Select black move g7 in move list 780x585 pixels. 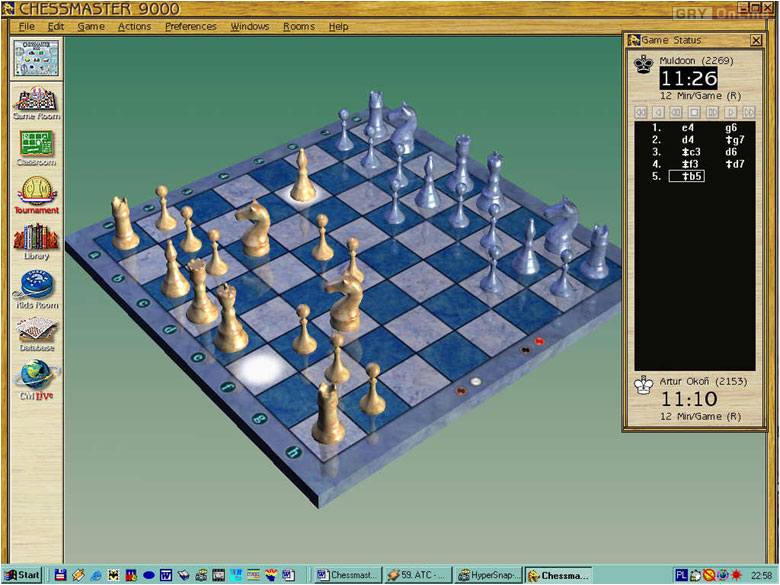click(735, 140)
